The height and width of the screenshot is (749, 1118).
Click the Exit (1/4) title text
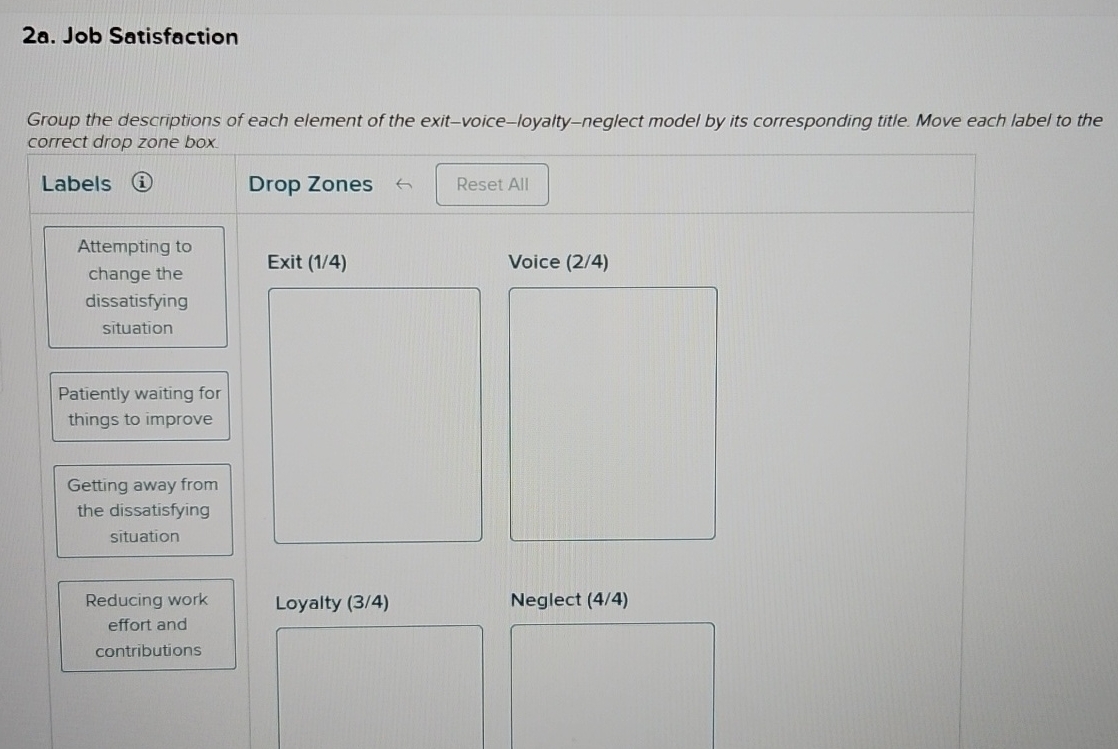(x=306, y=262)
